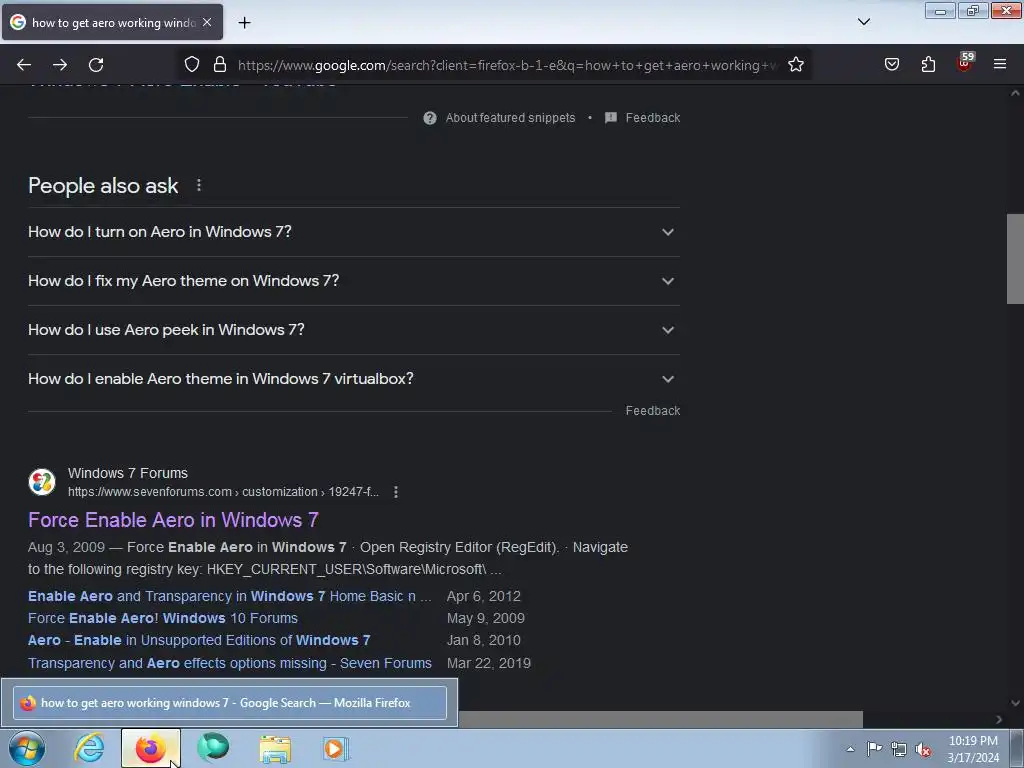1024x768 pixels.
Task: Go forward with the forward arrow
Action: tap(60, 65)
